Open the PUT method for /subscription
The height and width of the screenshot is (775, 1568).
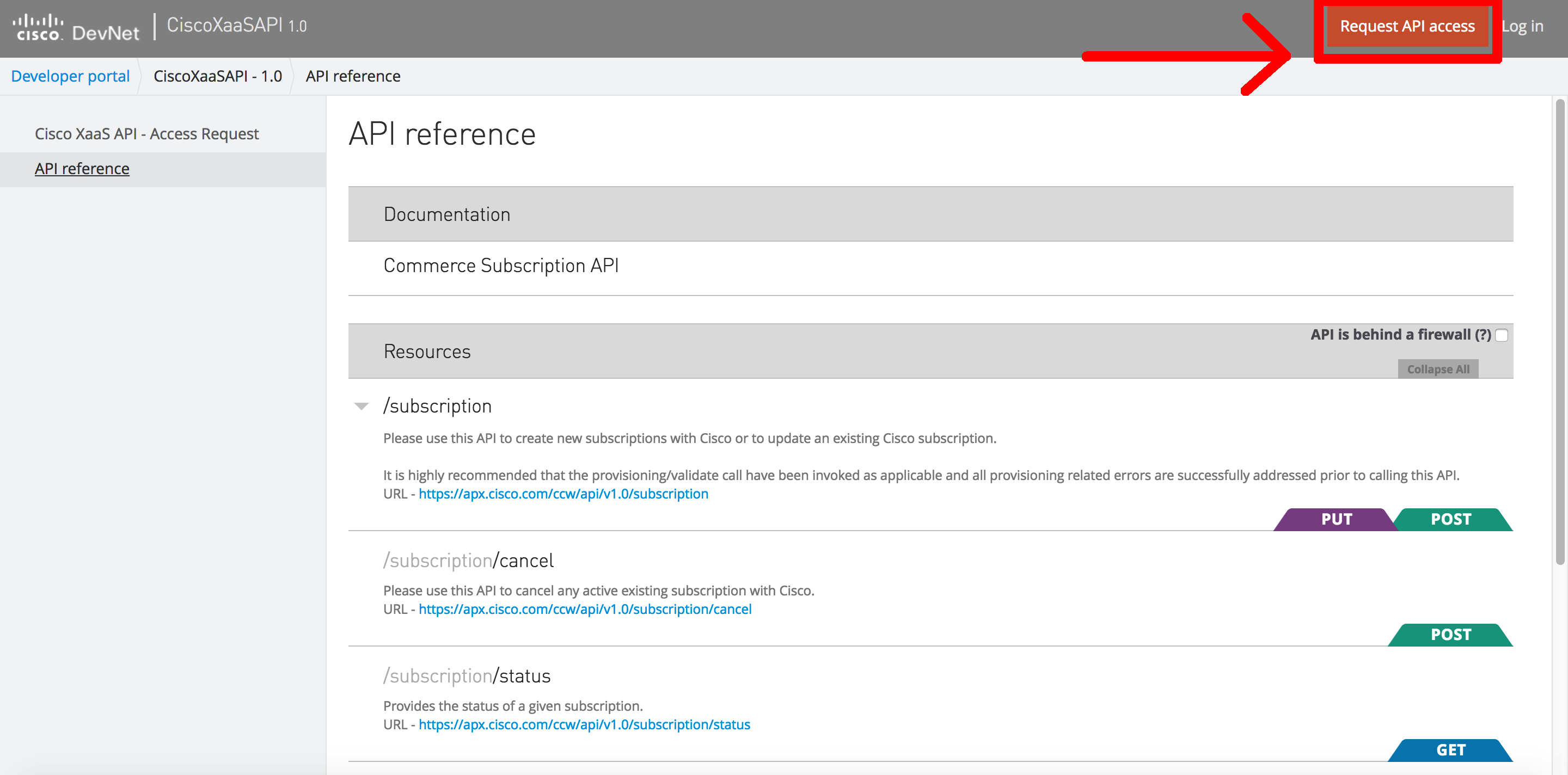click(x=1336, y=520)
